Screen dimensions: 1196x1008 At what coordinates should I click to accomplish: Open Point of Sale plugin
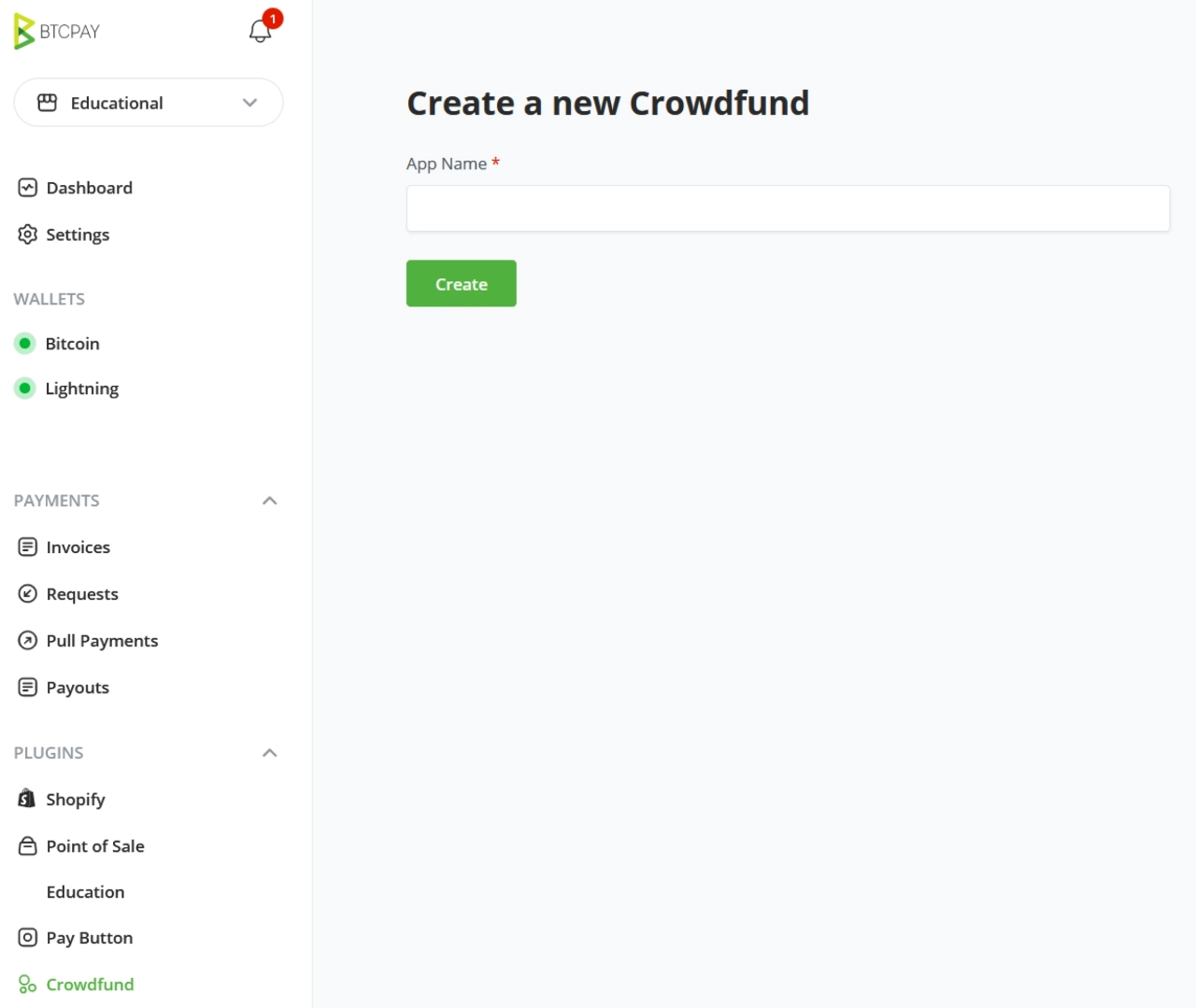[94, 846]
